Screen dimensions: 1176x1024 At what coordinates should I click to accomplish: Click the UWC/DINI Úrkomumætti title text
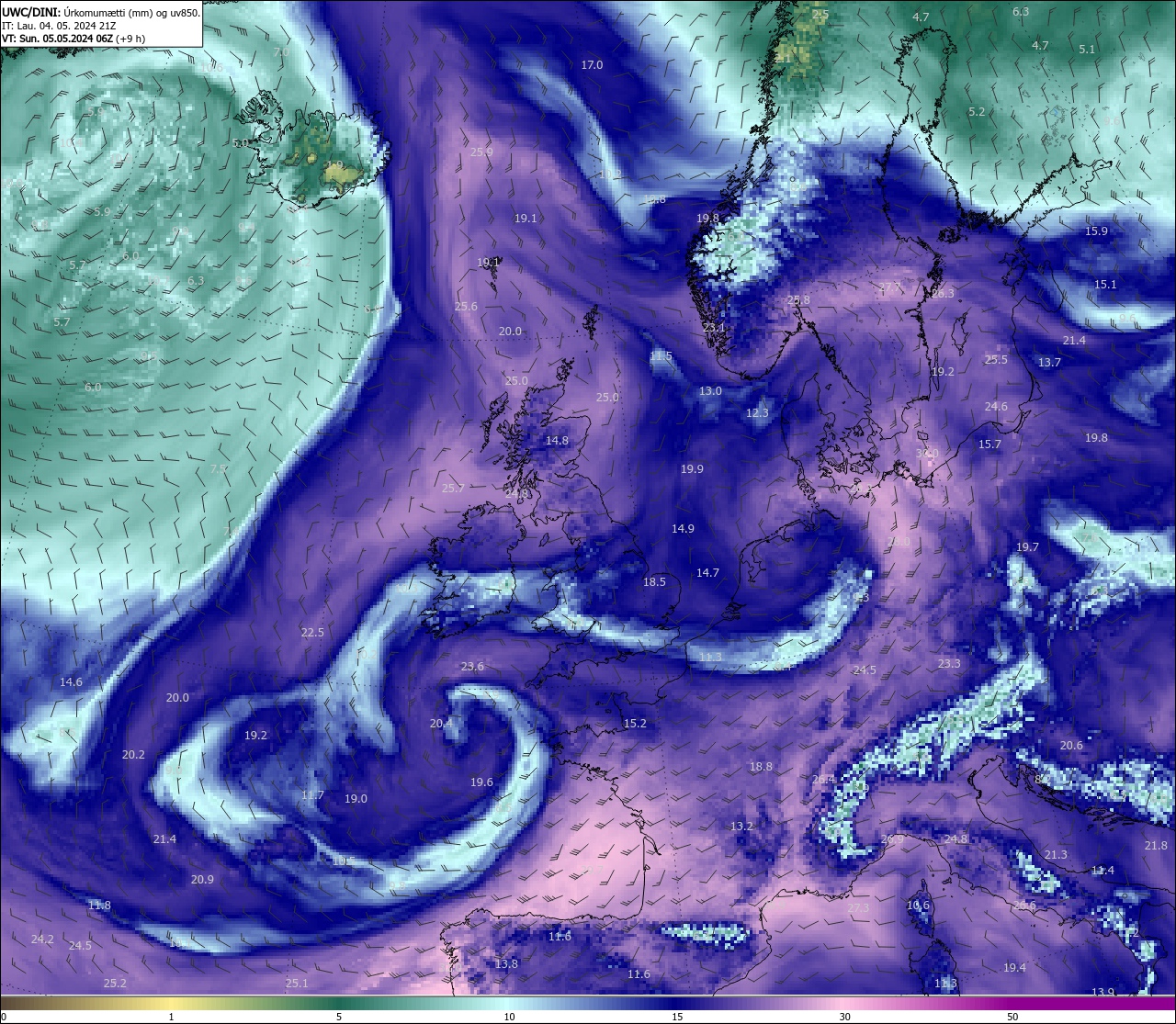pos(101,12)
